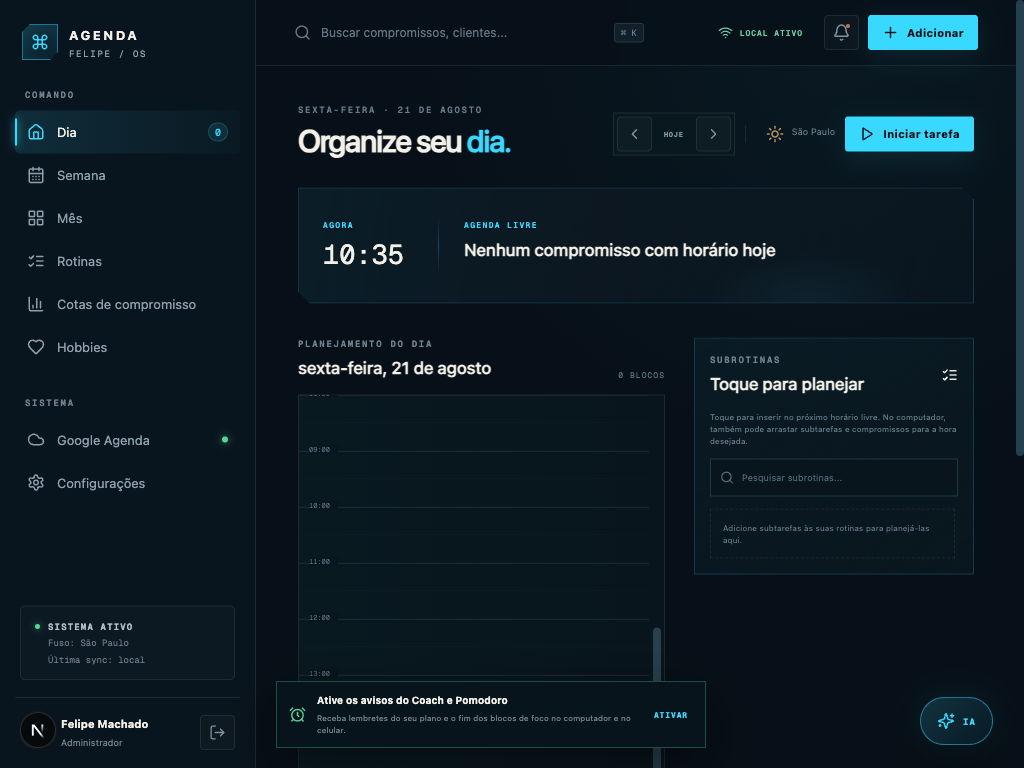
Task: Jump to HOJE
Action: 673,134
